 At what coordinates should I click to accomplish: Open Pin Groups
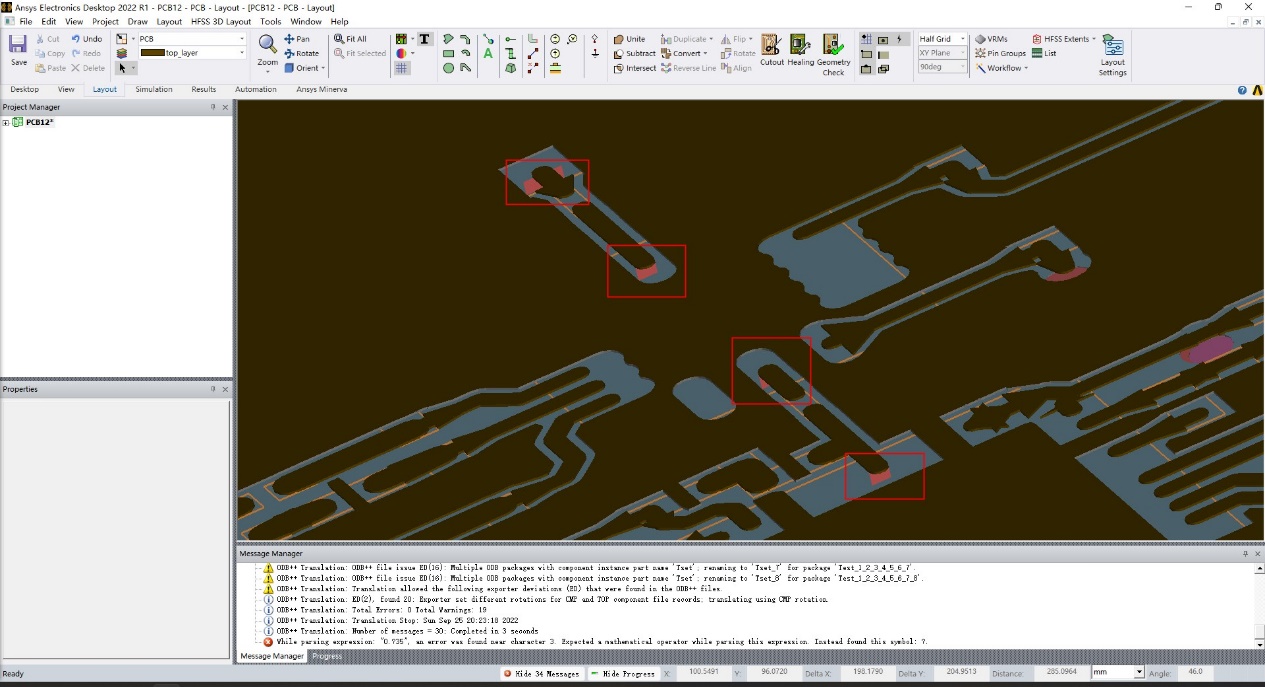pyautogui.click(x=999, y=53)
